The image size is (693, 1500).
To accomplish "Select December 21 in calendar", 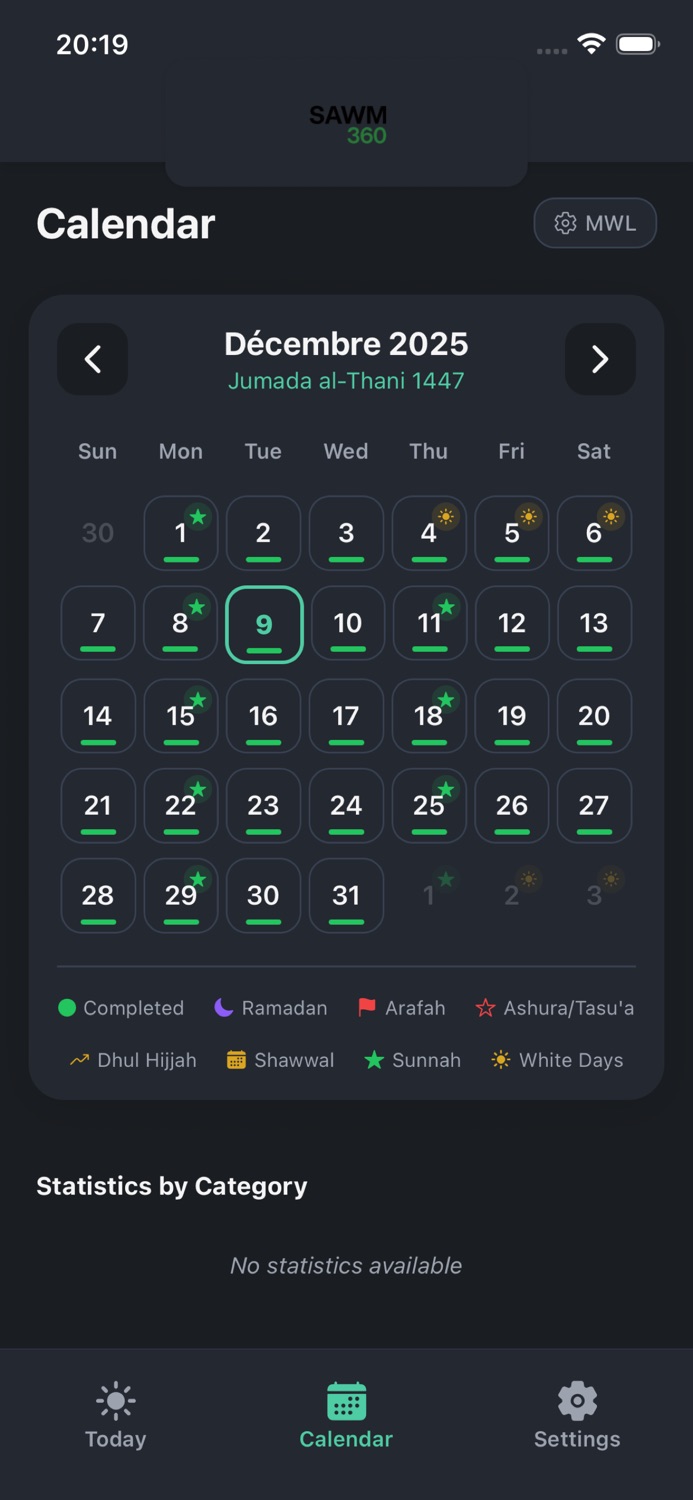I will (x=98, y=806).
